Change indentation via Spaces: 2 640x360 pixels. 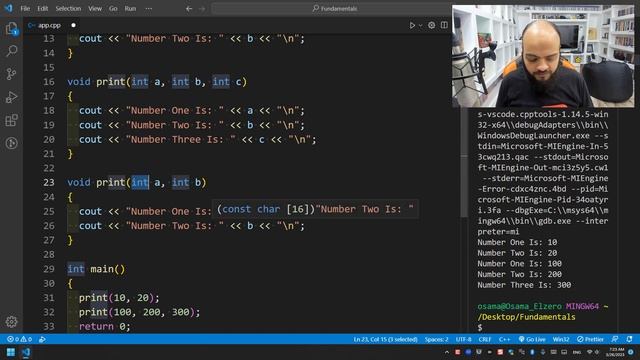click(x=436, y=339)
